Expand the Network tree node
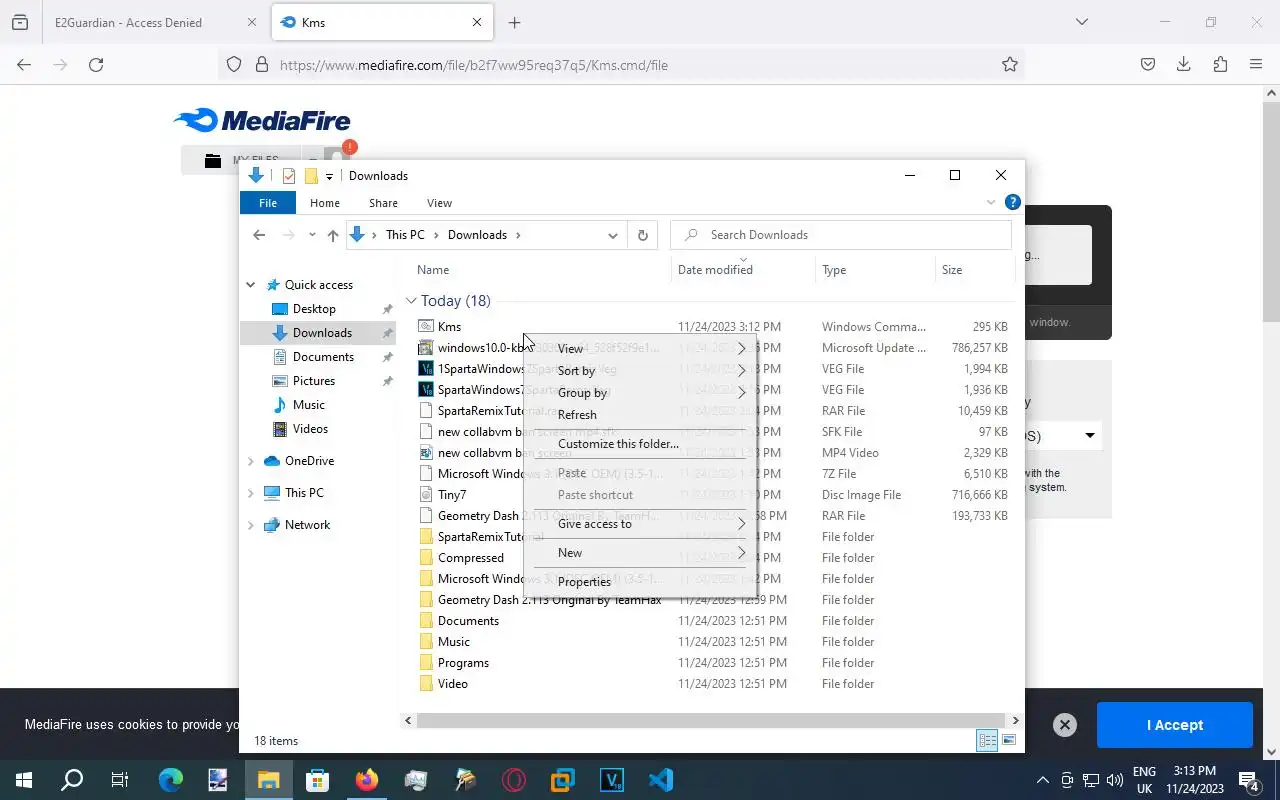 (x=251, y=525)
